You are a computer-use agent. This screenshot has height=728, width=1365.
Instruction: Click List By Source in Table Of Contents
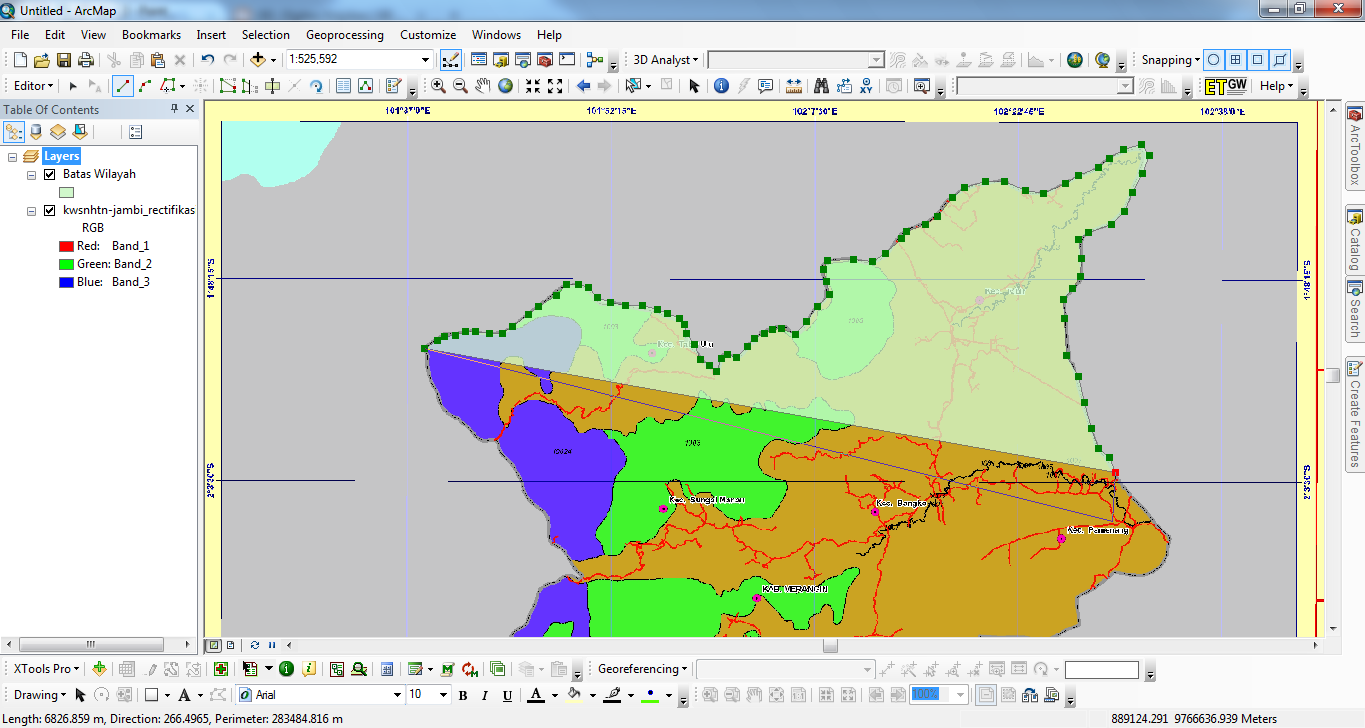click(x=36, y=131)
